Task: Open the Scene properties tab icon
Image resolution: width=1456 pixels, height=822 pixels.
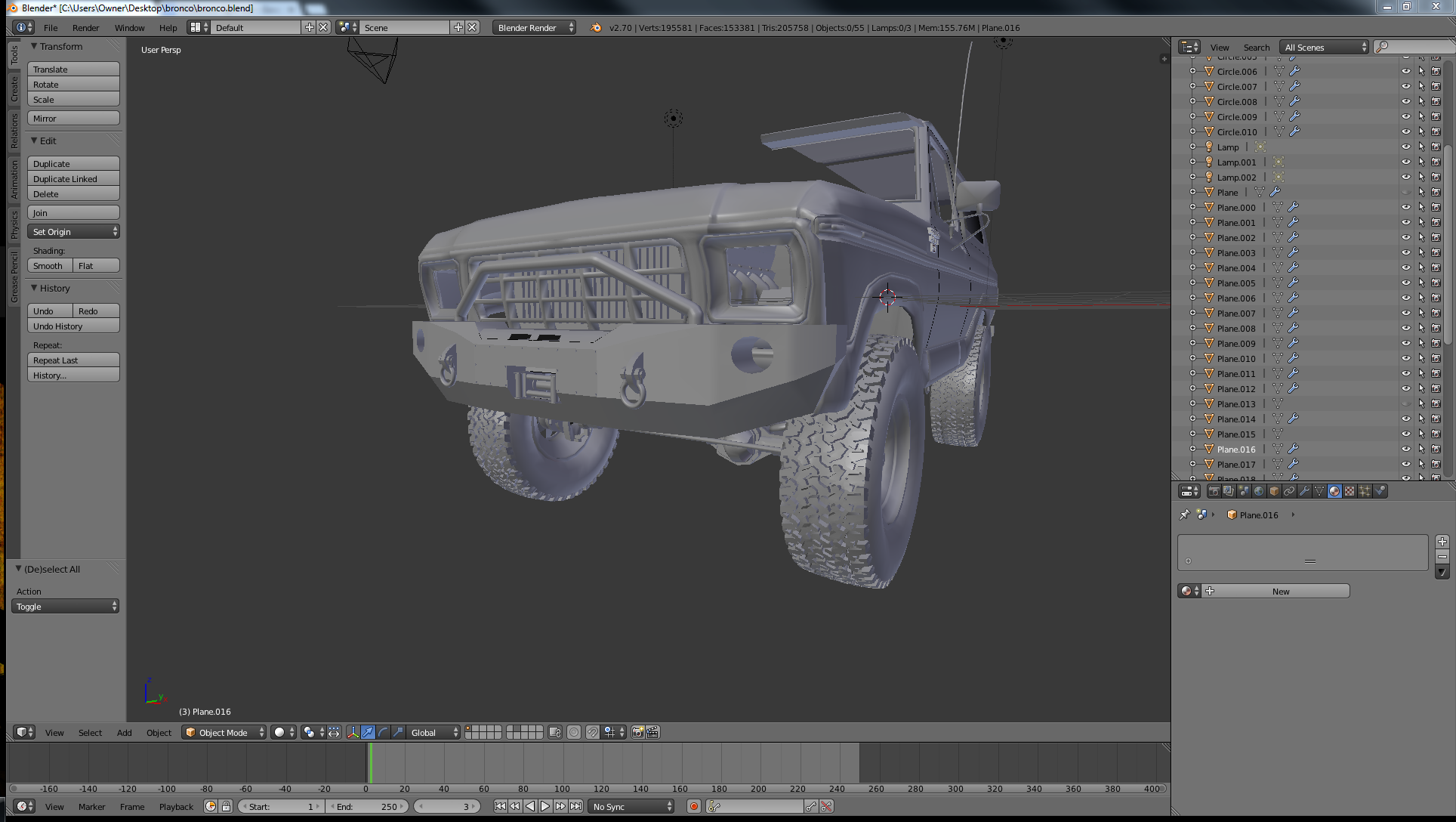Action: click(1244, 491)
